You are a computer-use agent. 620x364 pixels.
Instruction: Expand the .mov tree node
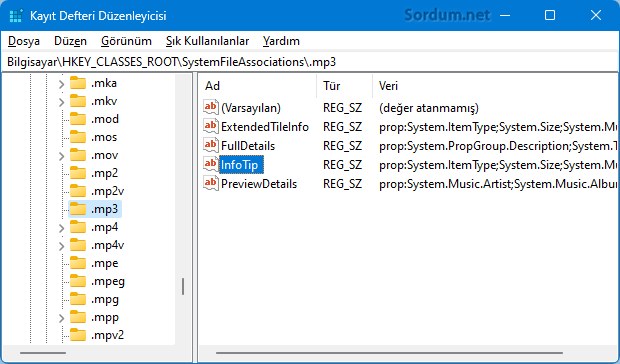(61, 156)
